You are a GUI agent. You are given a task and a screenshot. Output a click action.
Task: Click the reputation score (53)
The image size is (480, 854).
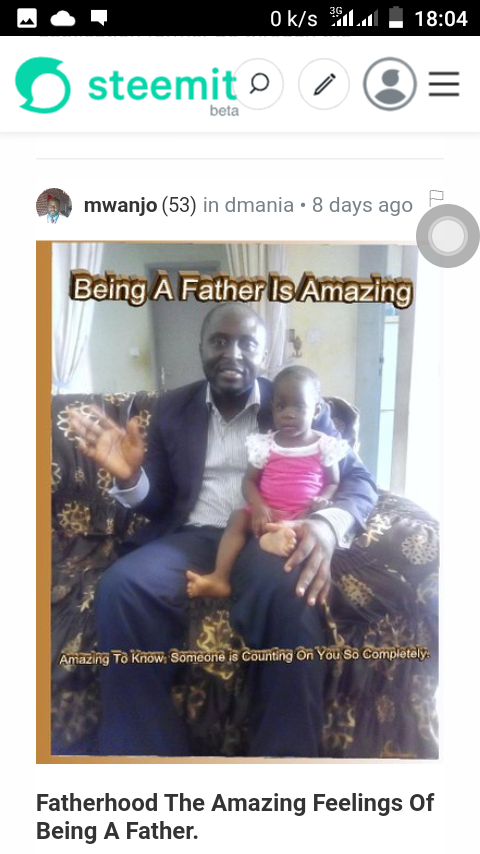coord(179,205)
